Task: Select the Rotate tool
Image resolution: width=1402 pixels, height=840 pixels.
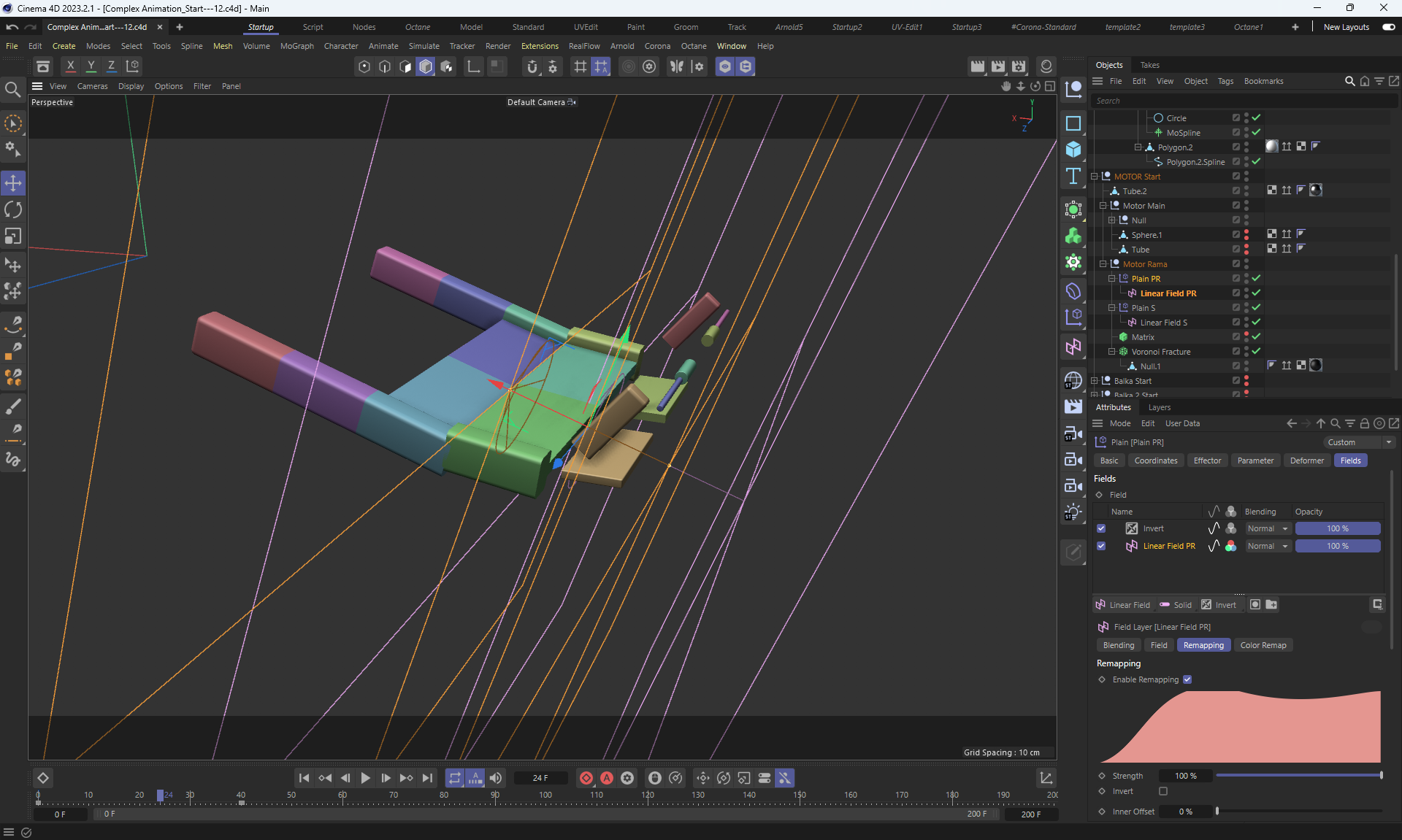Action: click(13, 210)
